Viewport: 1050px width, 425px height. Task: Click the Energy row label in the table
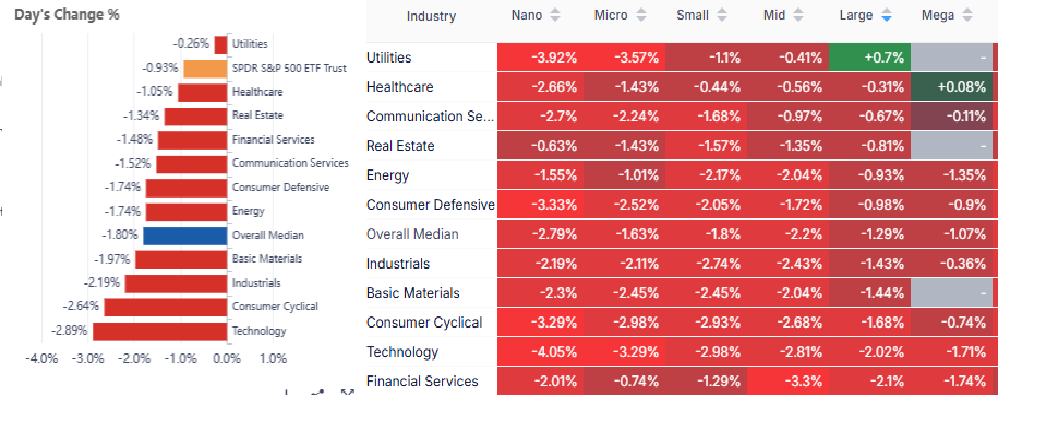click(x=388, y=176)
